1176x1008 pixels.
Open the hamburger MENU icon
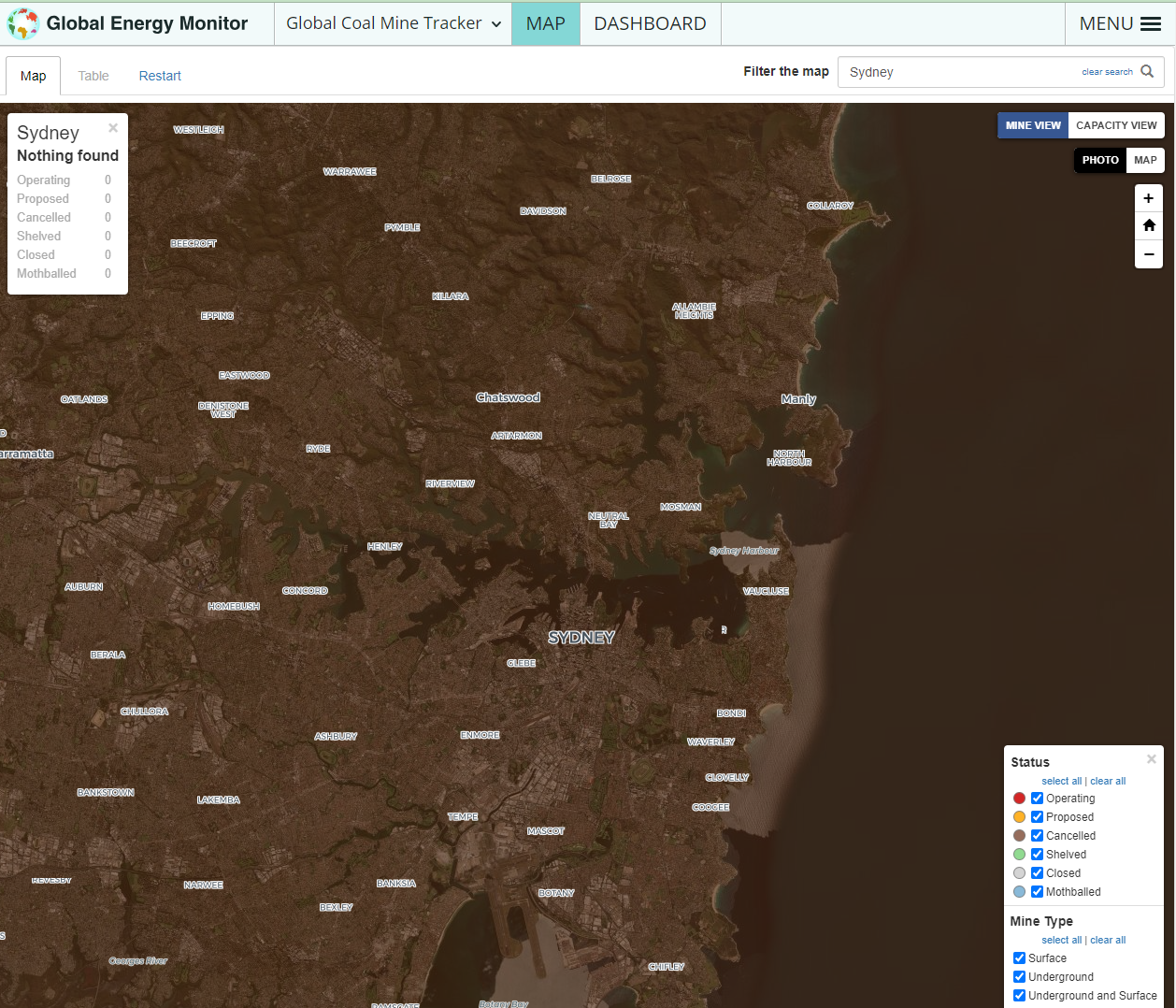pos(1151,24)
